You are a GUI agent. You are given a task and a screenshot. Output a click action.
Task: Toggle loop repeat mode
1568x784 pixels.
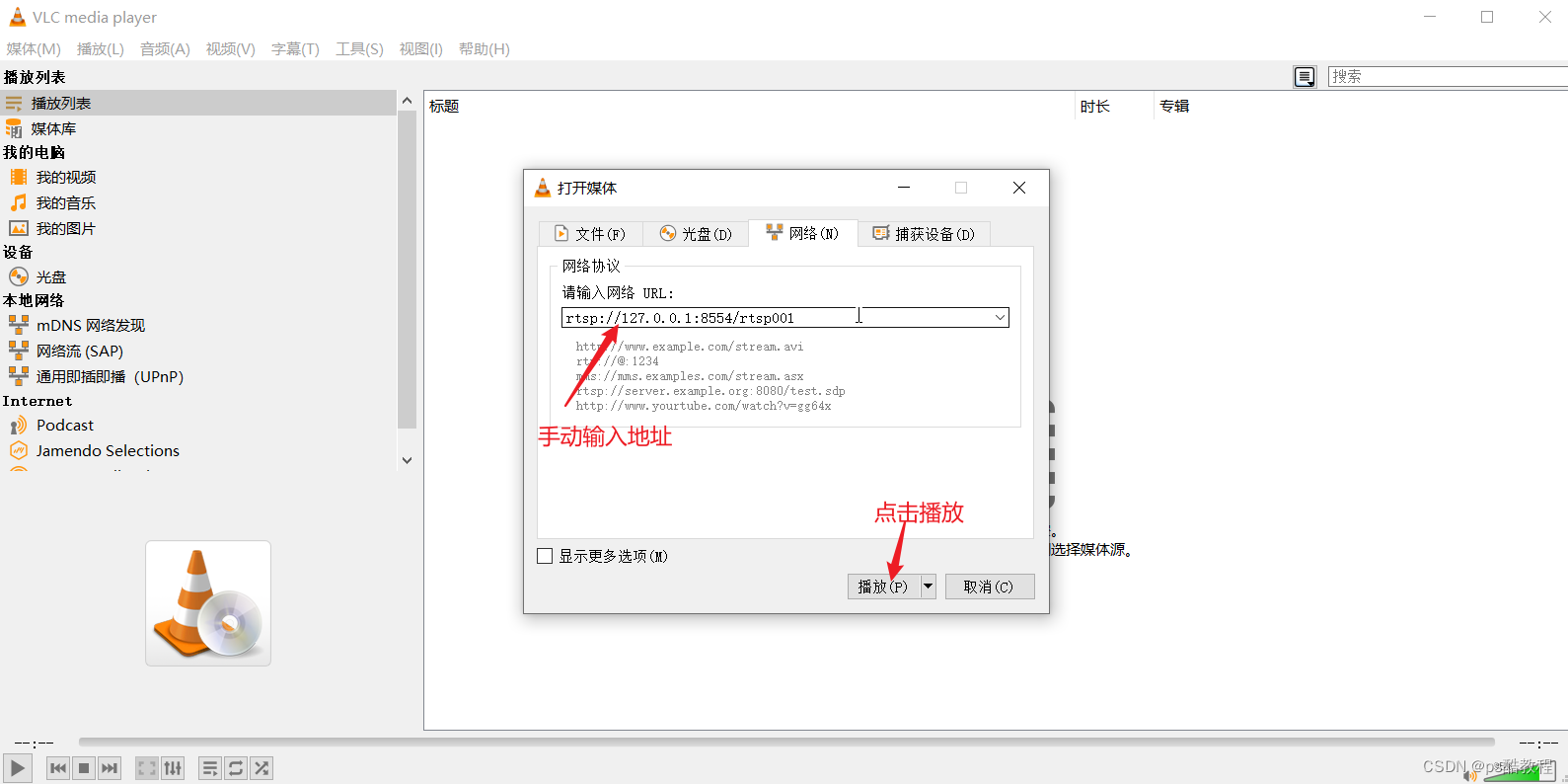[x=236, y=768]
